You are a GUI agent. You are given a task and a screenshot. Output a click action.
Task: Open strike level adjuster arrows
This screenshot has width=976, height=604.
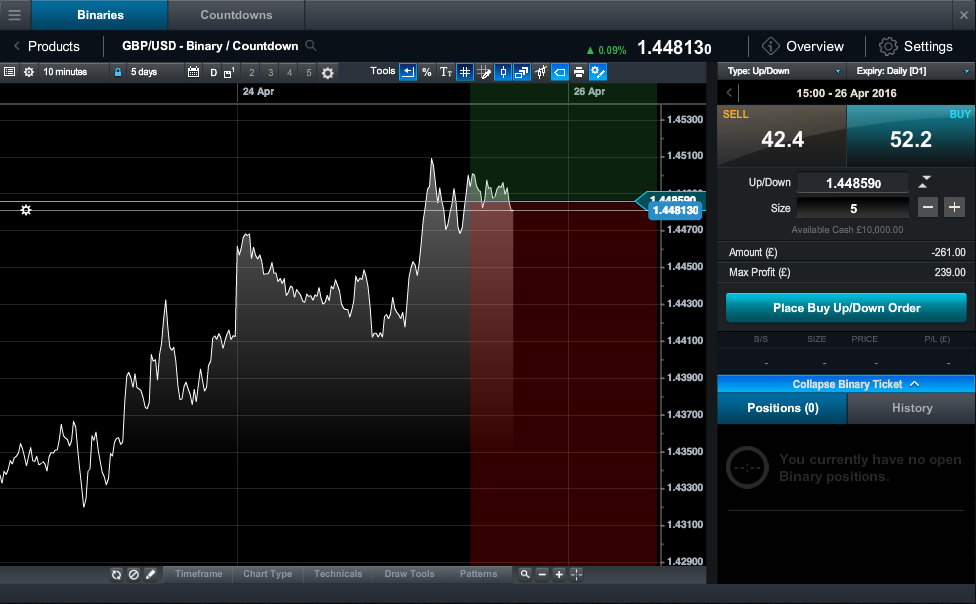pyautogui.click(x=924, y=182)
